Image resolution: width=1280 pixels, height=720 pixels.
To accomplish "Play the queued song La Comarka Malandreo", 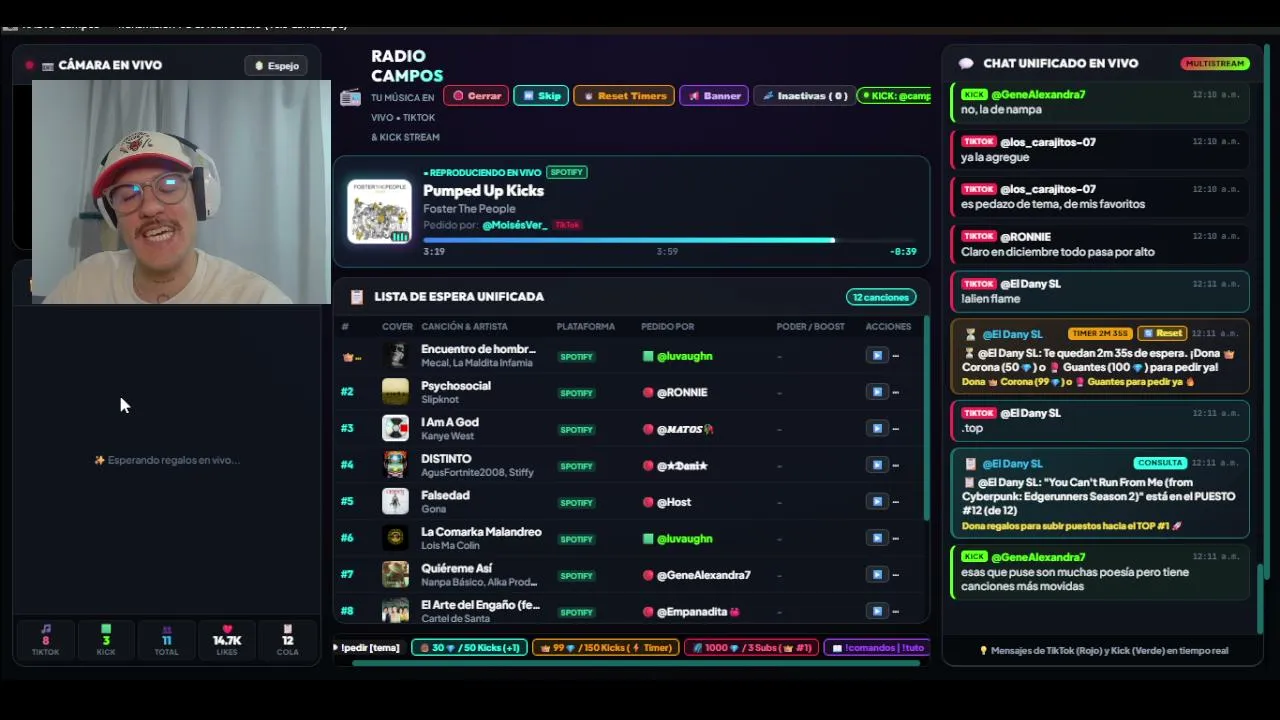I will [877, 538].
